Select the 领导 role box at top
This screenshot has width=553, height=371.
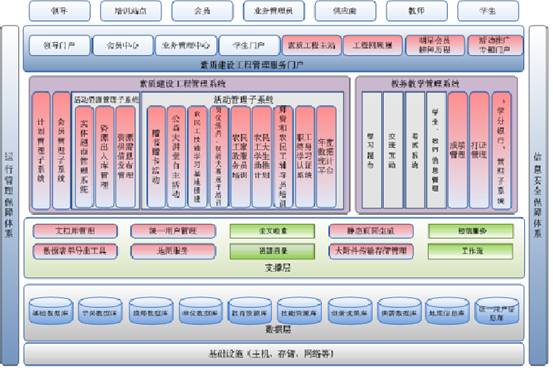[x=60, y=11]
